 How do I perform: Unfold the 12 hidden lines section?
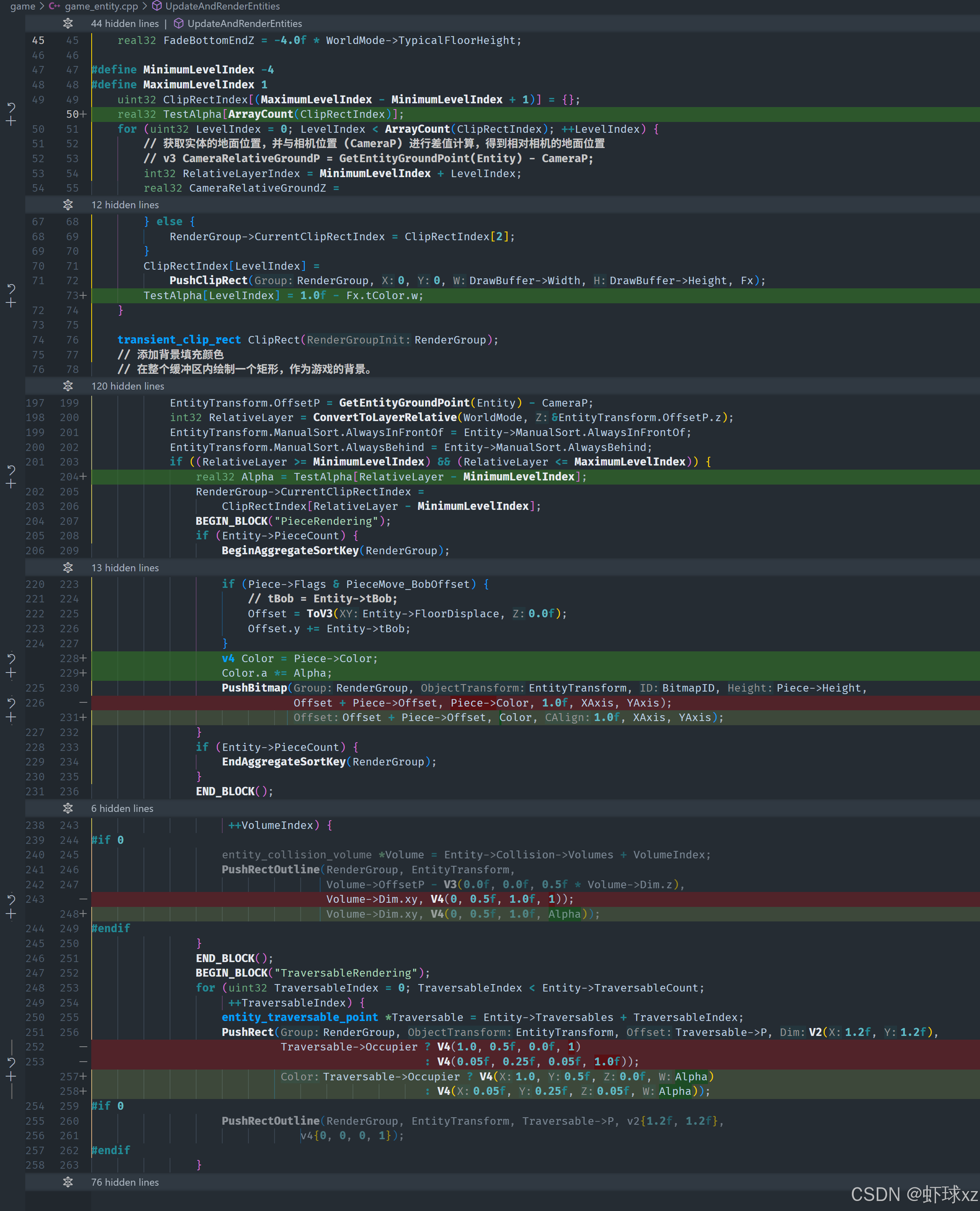point(68,205)
